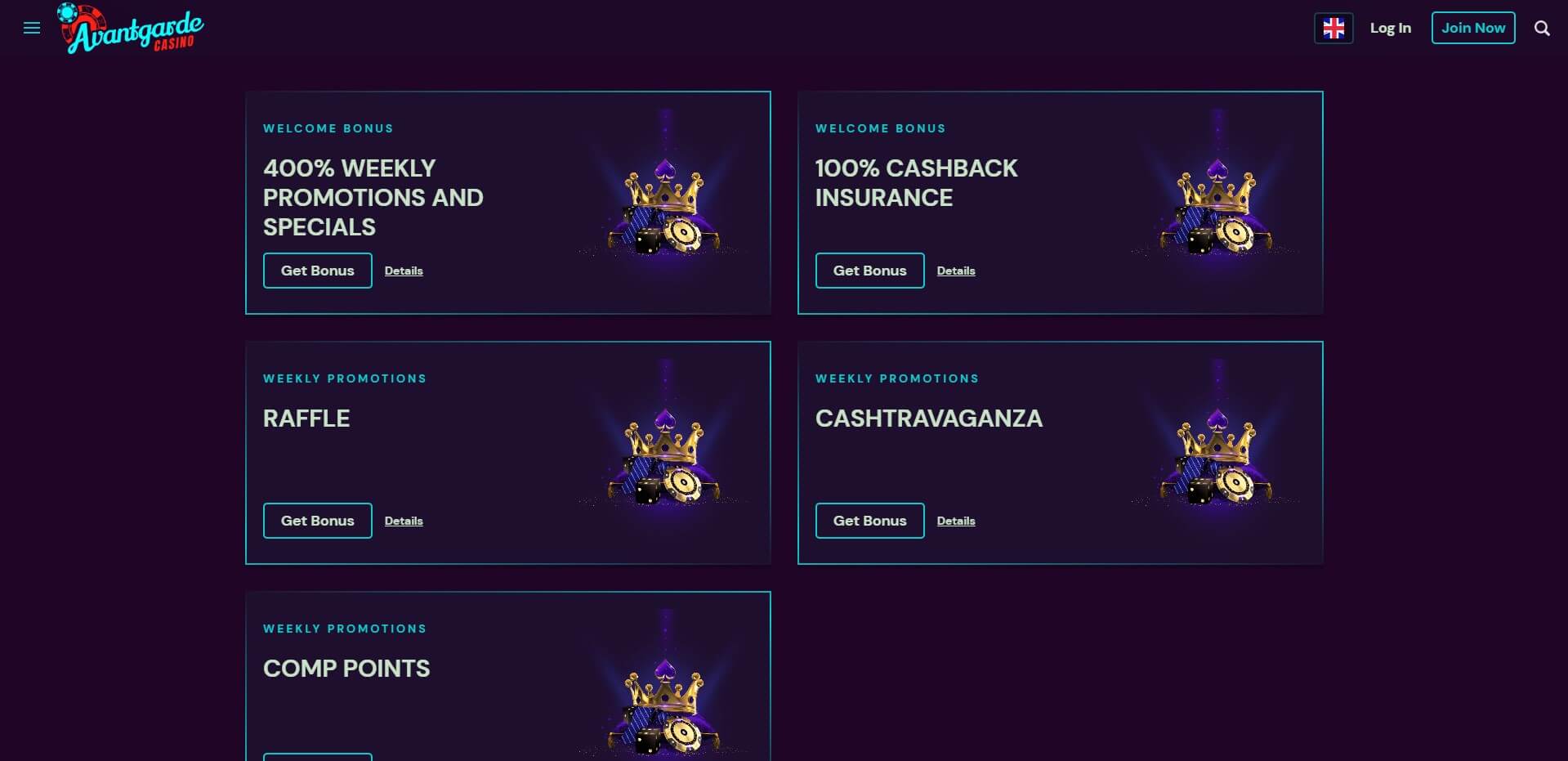Viewport: 1568px width, 761px height.
Task: Open the UK flag language selector
Action: point(1333,29)
